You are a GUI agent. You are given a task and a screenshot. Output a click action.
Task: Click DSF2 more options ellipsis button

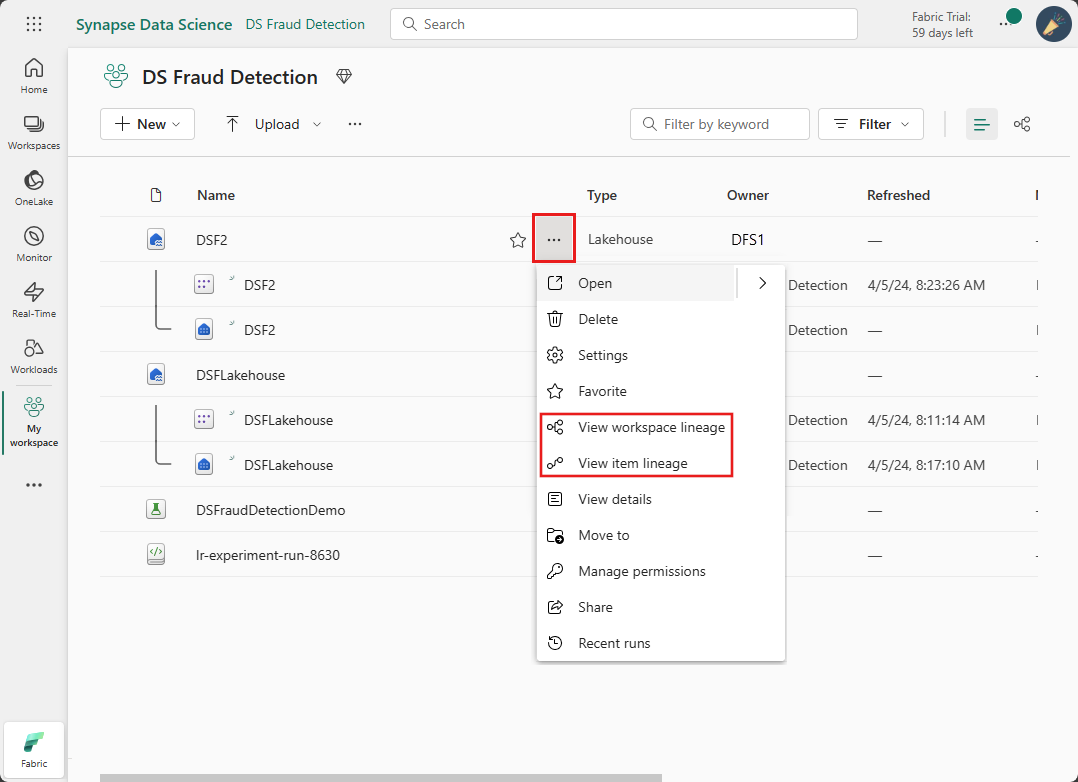pos(553,239)
